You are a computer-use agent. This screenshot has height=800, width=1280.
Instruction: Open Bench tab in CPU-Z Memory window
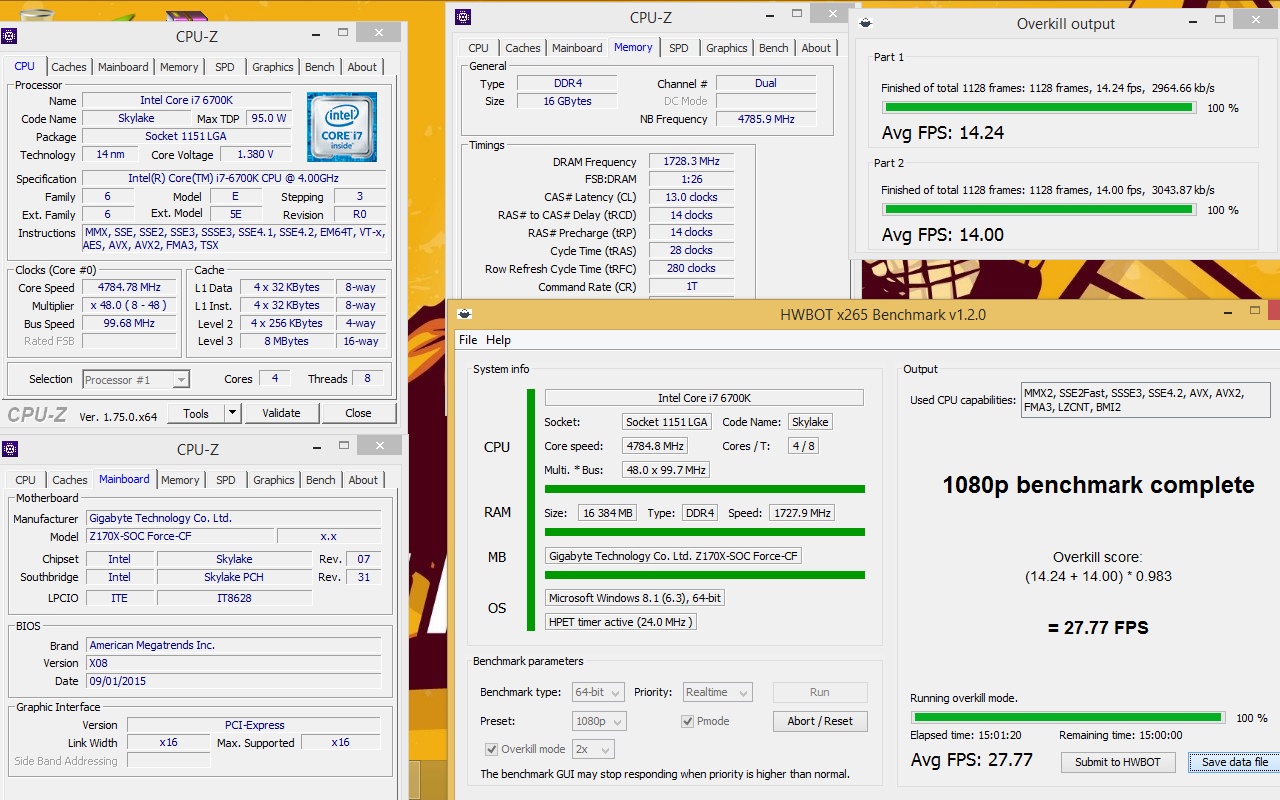pyautogui.click(x=773, y=48)
